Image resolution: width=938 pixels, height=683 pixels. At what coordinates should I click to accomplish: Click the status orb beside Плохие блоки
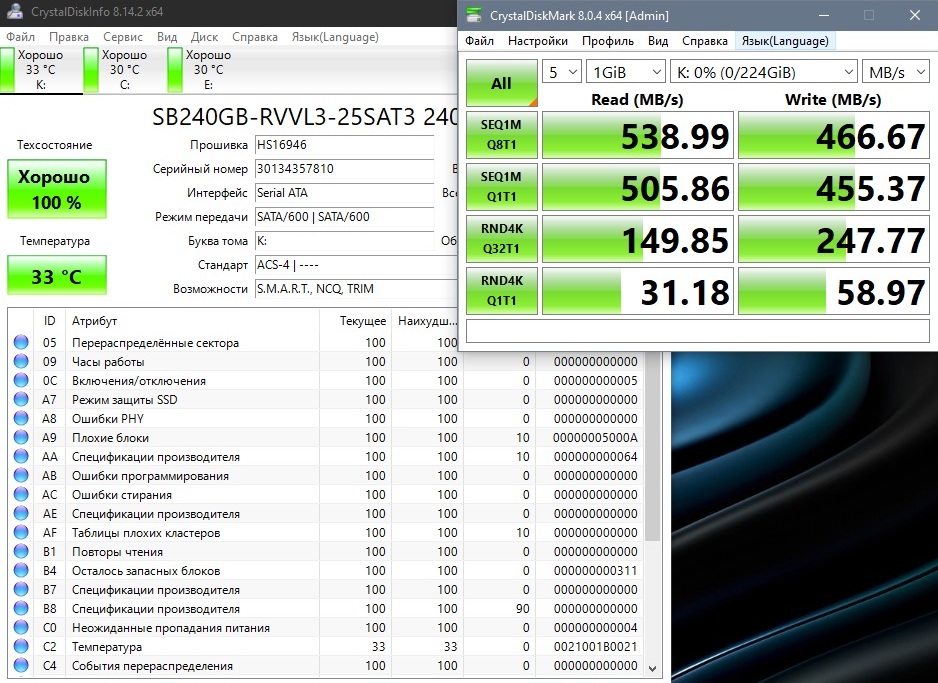[21, 437]
